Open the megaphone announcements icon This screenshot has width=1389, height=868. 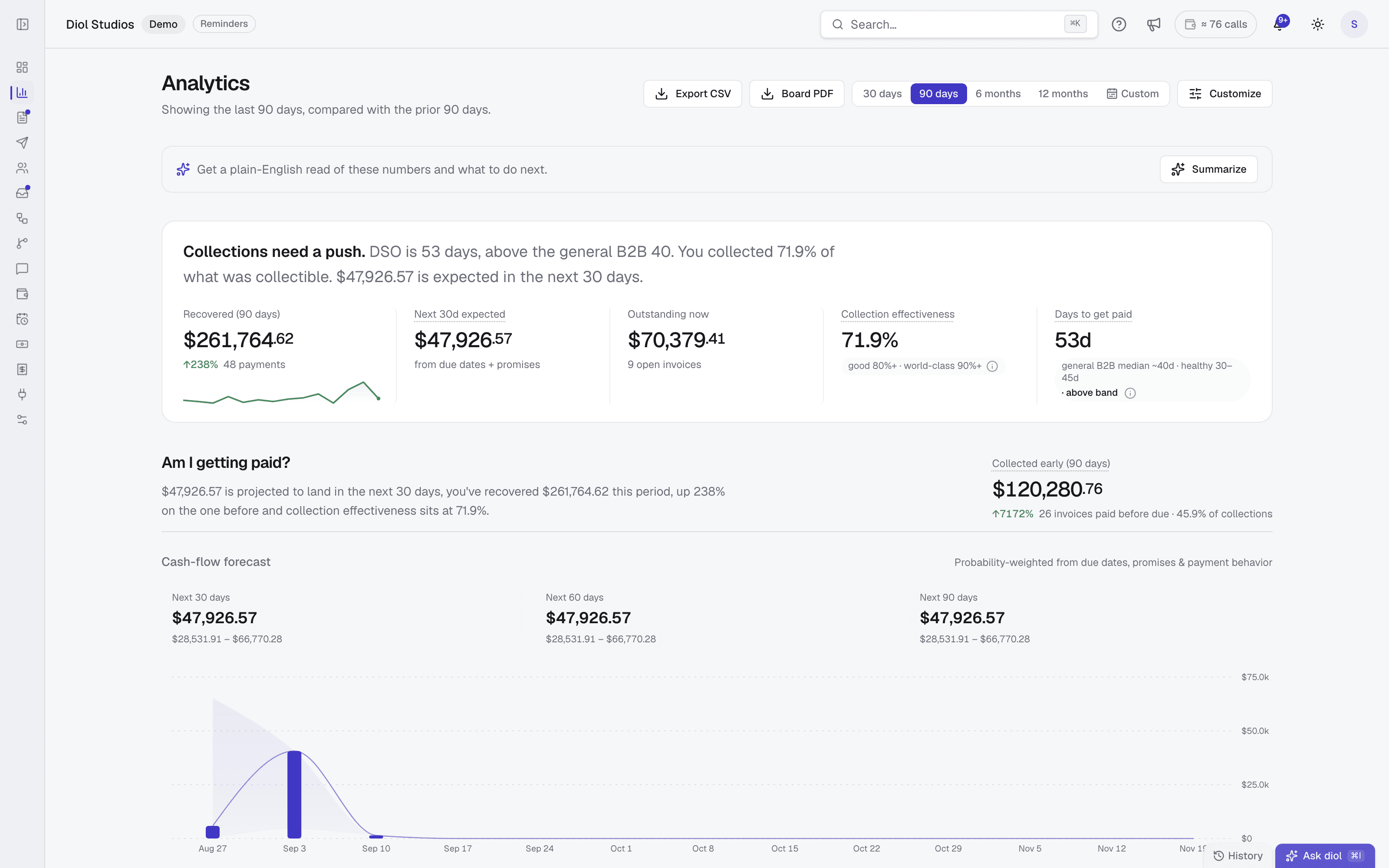(1154, 24)
